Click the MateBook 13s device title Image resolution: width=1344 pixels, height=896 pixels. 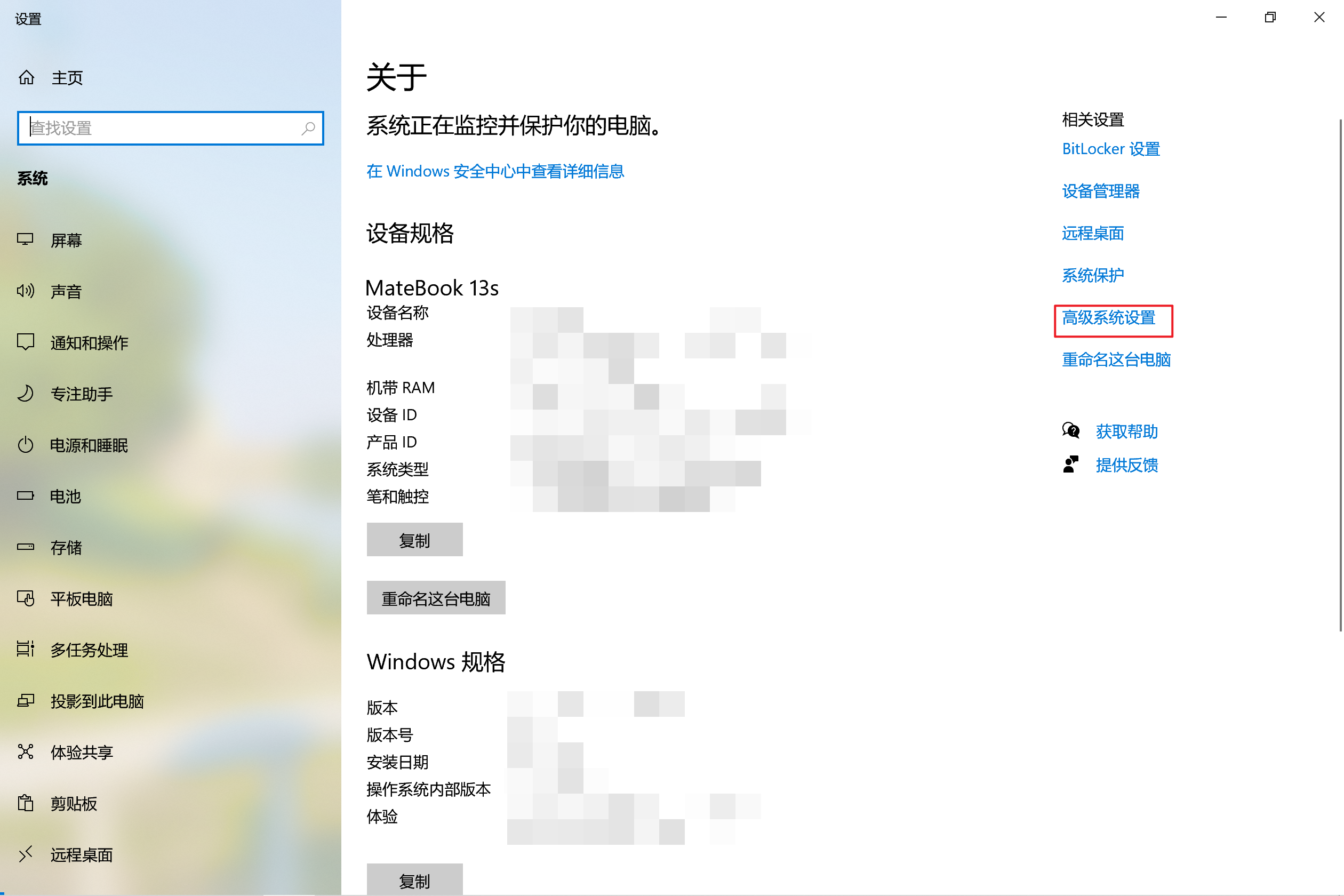click(x=432, y=287)
